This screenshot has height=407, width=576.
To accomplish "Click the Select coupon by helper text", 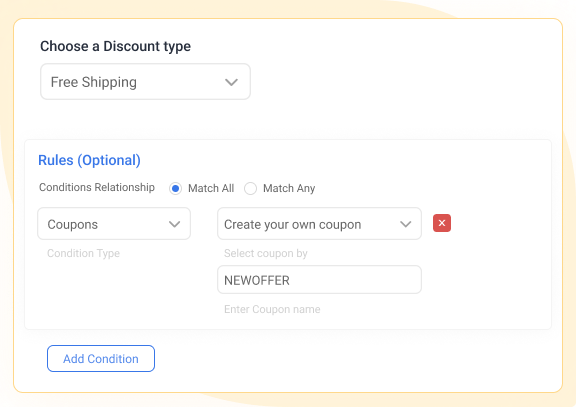I will (266, 253).
